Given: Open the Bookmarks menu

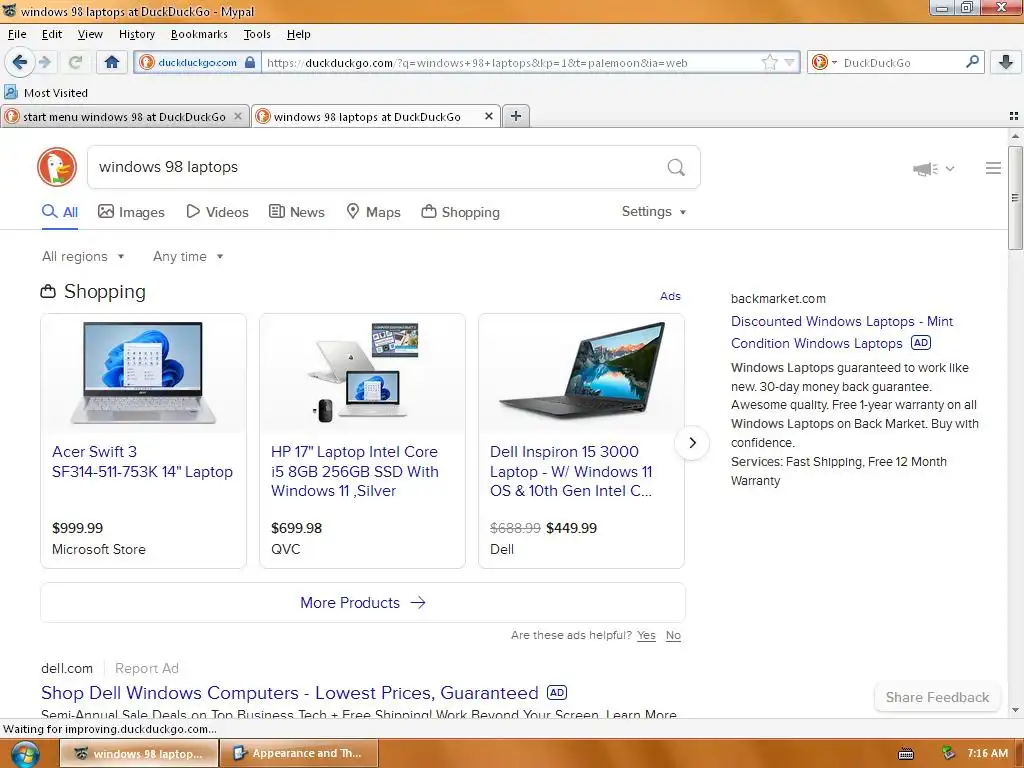Looking at the screenshot, I should click(x=199, y=34).
